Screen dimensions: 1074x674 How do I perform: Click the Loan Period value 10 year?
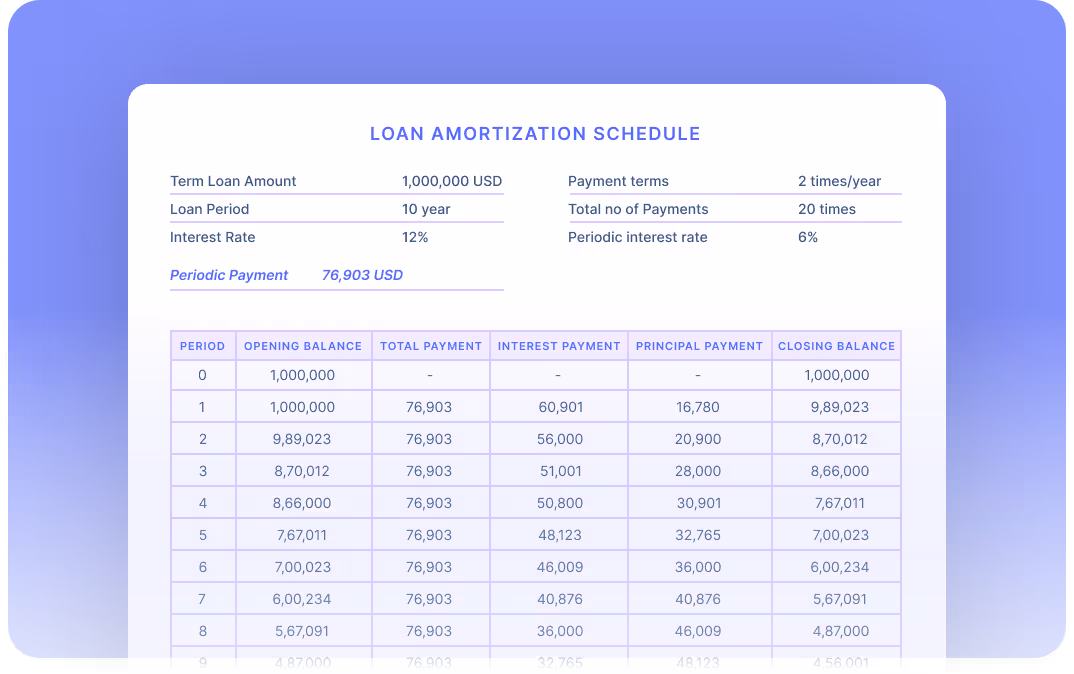426,209
